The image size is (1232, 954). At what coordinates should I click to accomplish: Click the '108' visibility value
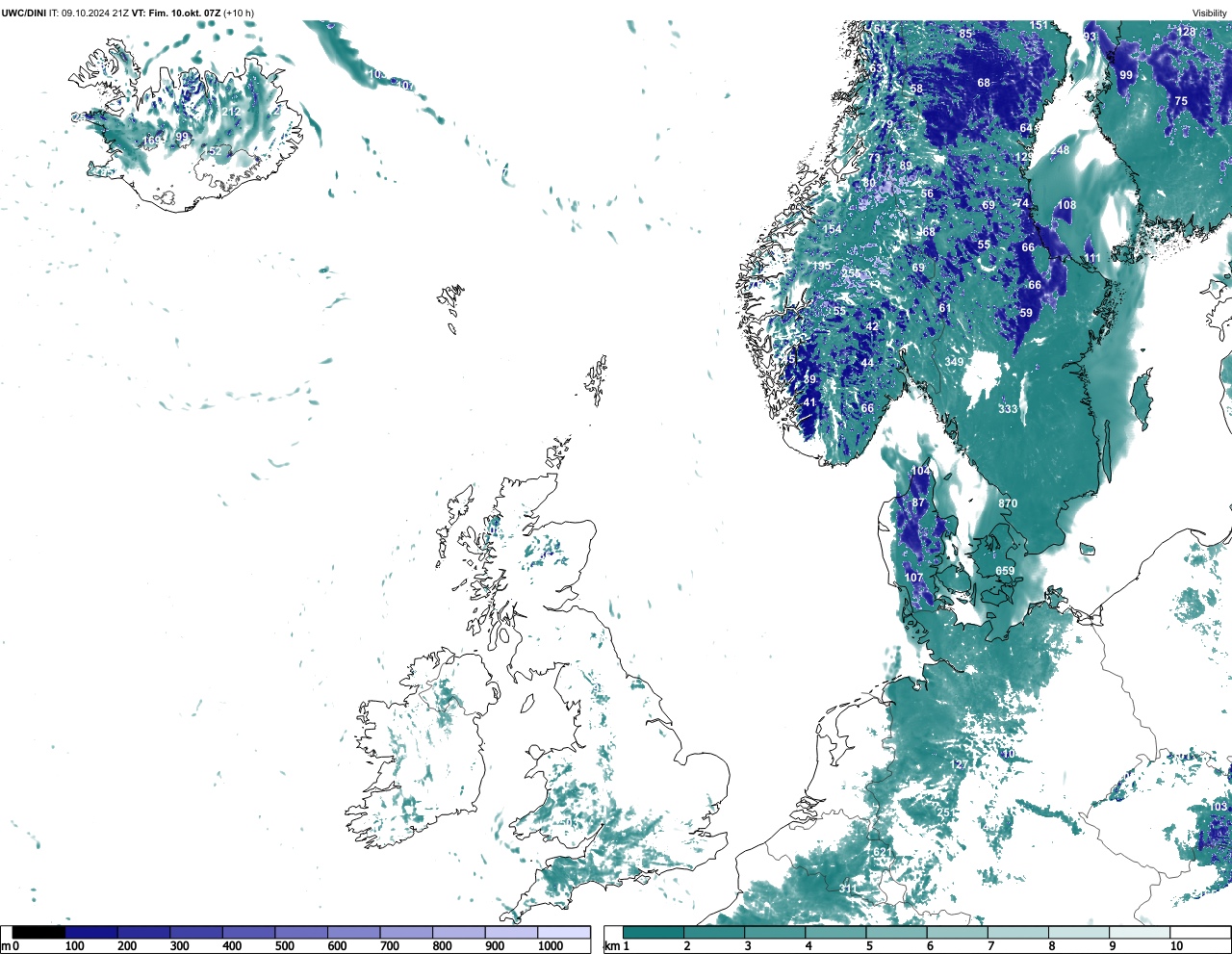coord(1066,205)
